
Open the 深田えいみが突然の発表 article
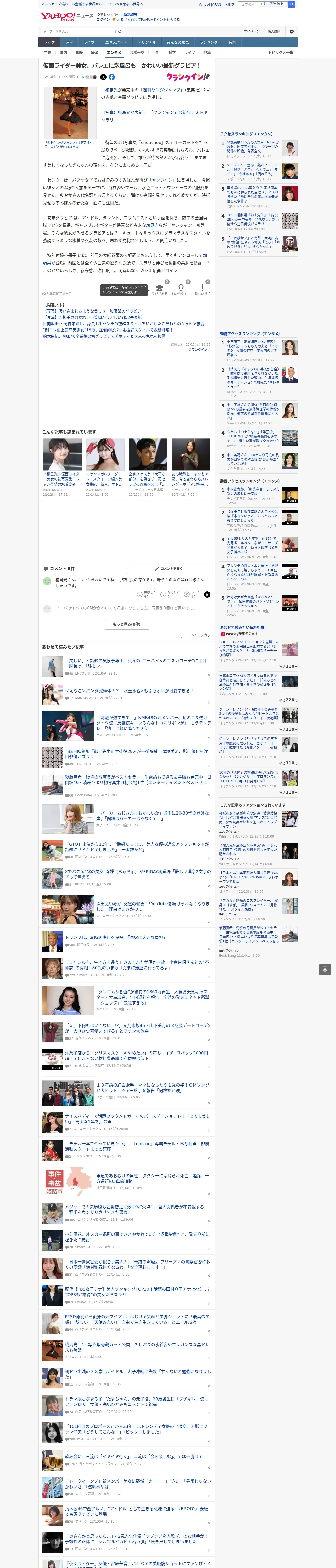[x=153, y=906]
